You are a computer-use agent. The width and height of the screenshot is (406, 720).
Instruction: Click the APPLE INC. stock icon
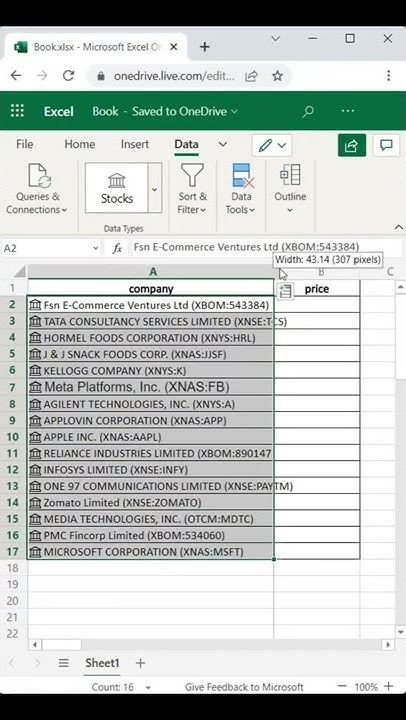(35, 437)
